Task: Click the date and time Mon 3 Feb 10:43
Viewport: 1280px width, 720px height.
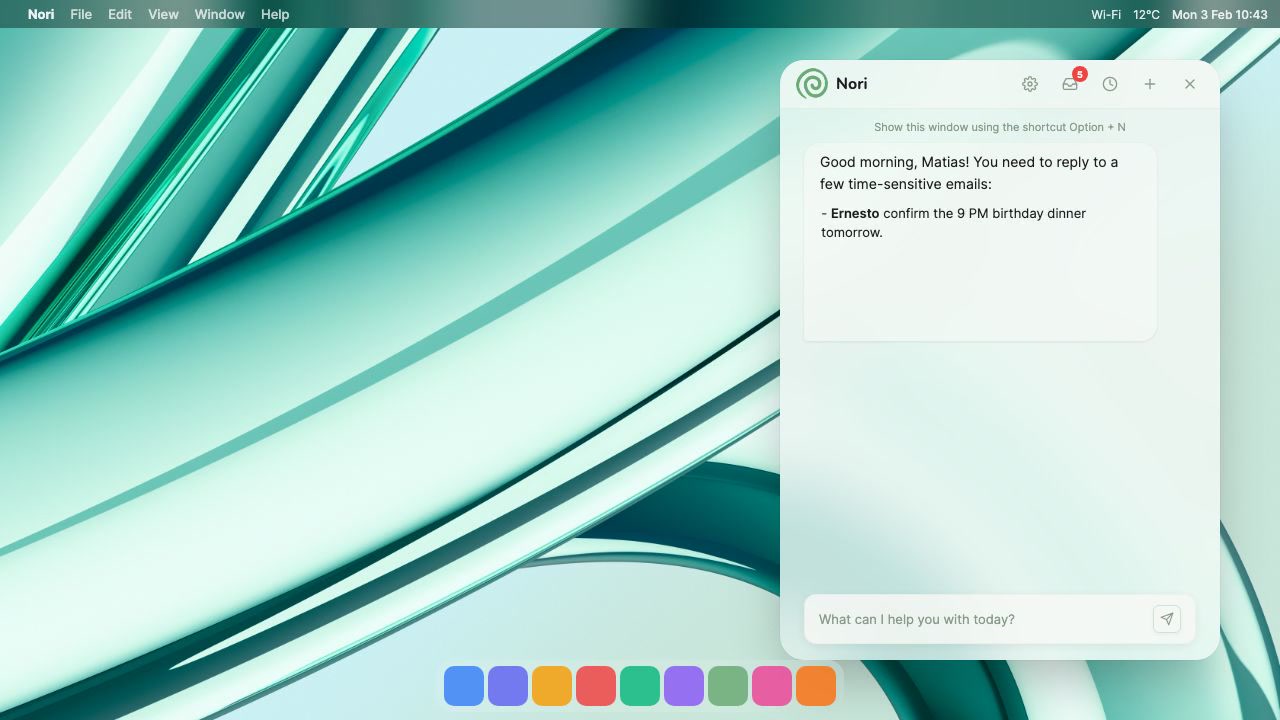Action: [1220, 14]
